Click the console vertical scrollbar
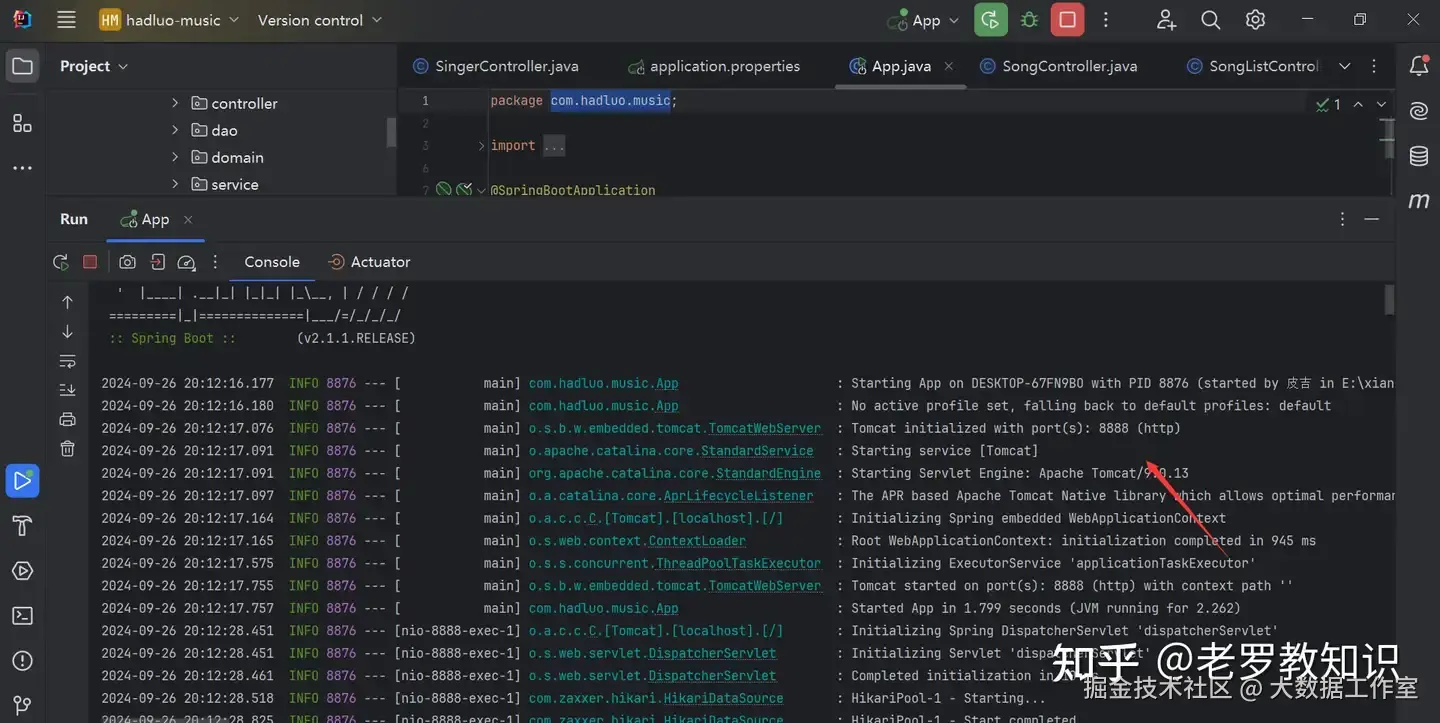The height and width of the screenshot is (723, 1440). [1389, 300]
